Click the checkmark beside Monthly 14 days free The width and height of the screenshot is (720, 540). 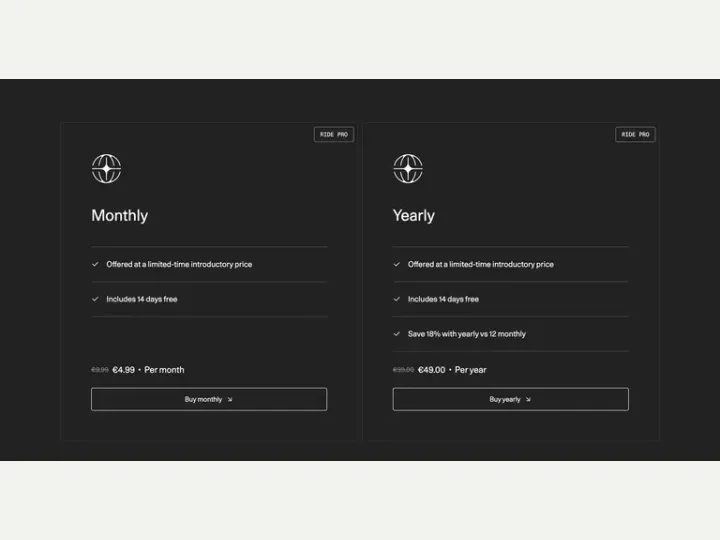pos(95,299)
